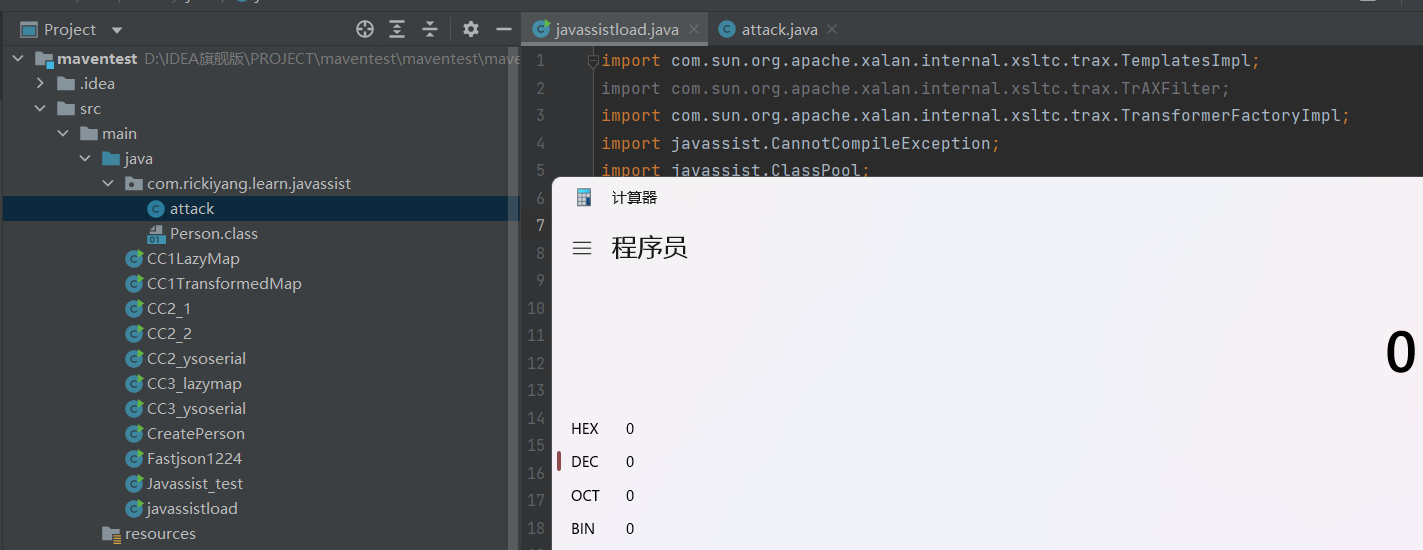The width and height of the screenshot is (1423, 550).
Task: Click the Person.class file icon
Action: pyautogui.click(x=156, y=234)
